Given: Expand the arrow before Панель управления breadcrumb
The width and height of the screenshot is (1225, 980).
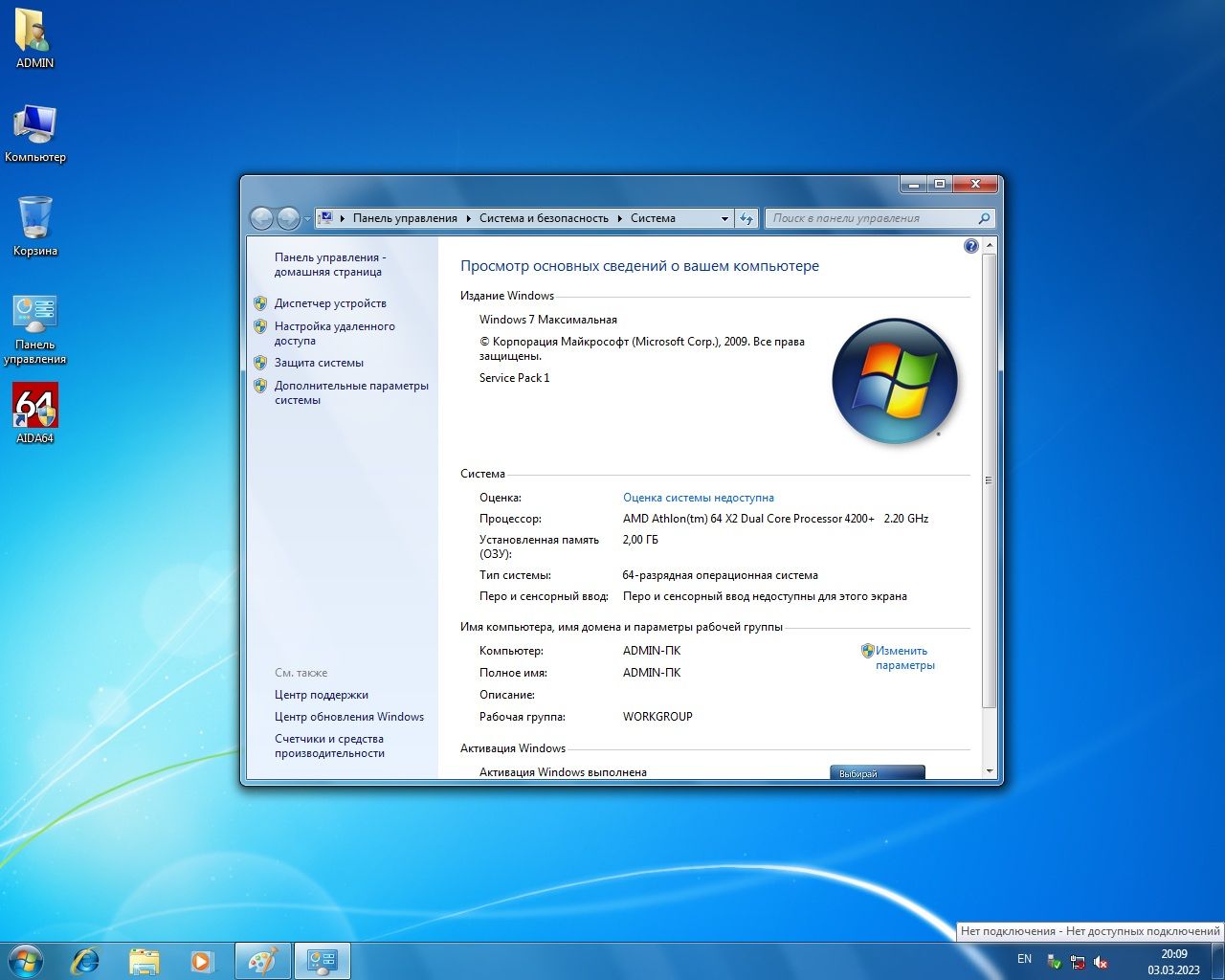Looking at the screenshot, I should pyautogui.click(x=343, y=218).
